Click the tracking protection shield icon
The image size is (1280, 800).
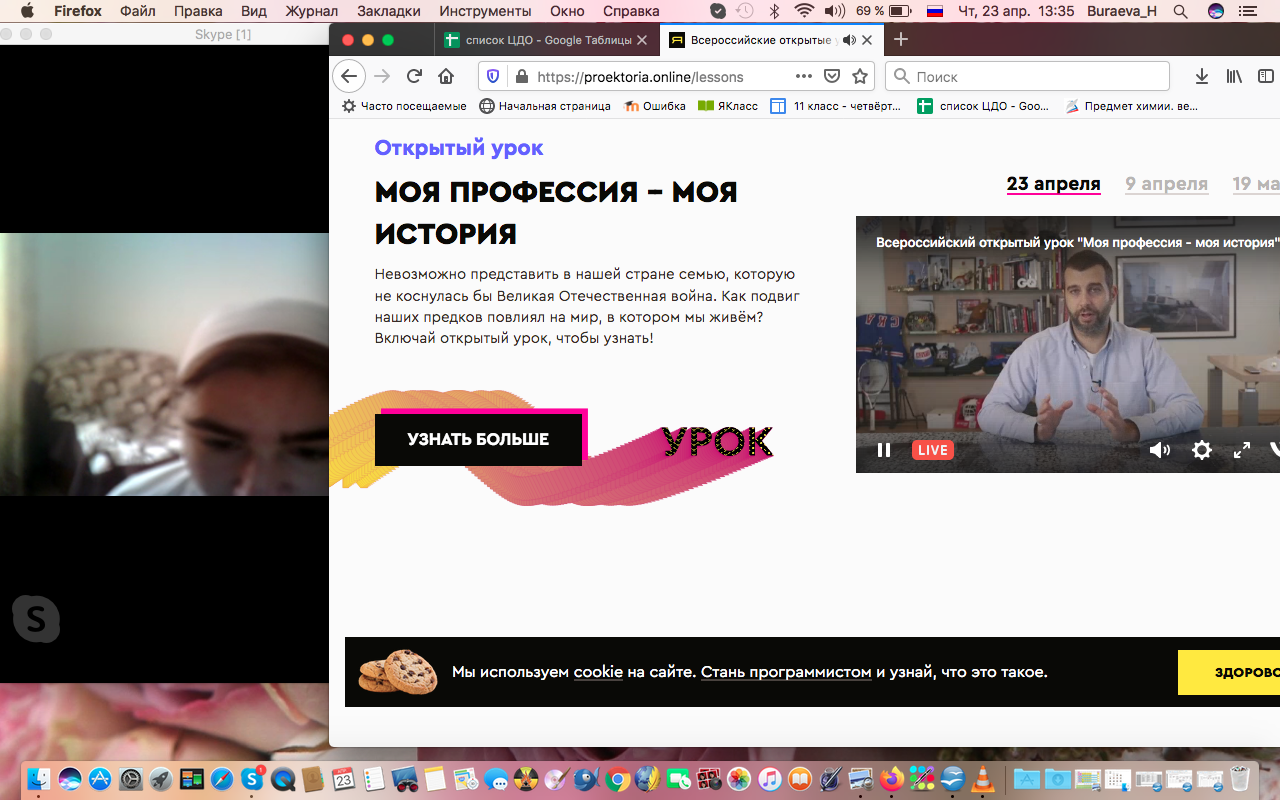[x=493, y=77]
